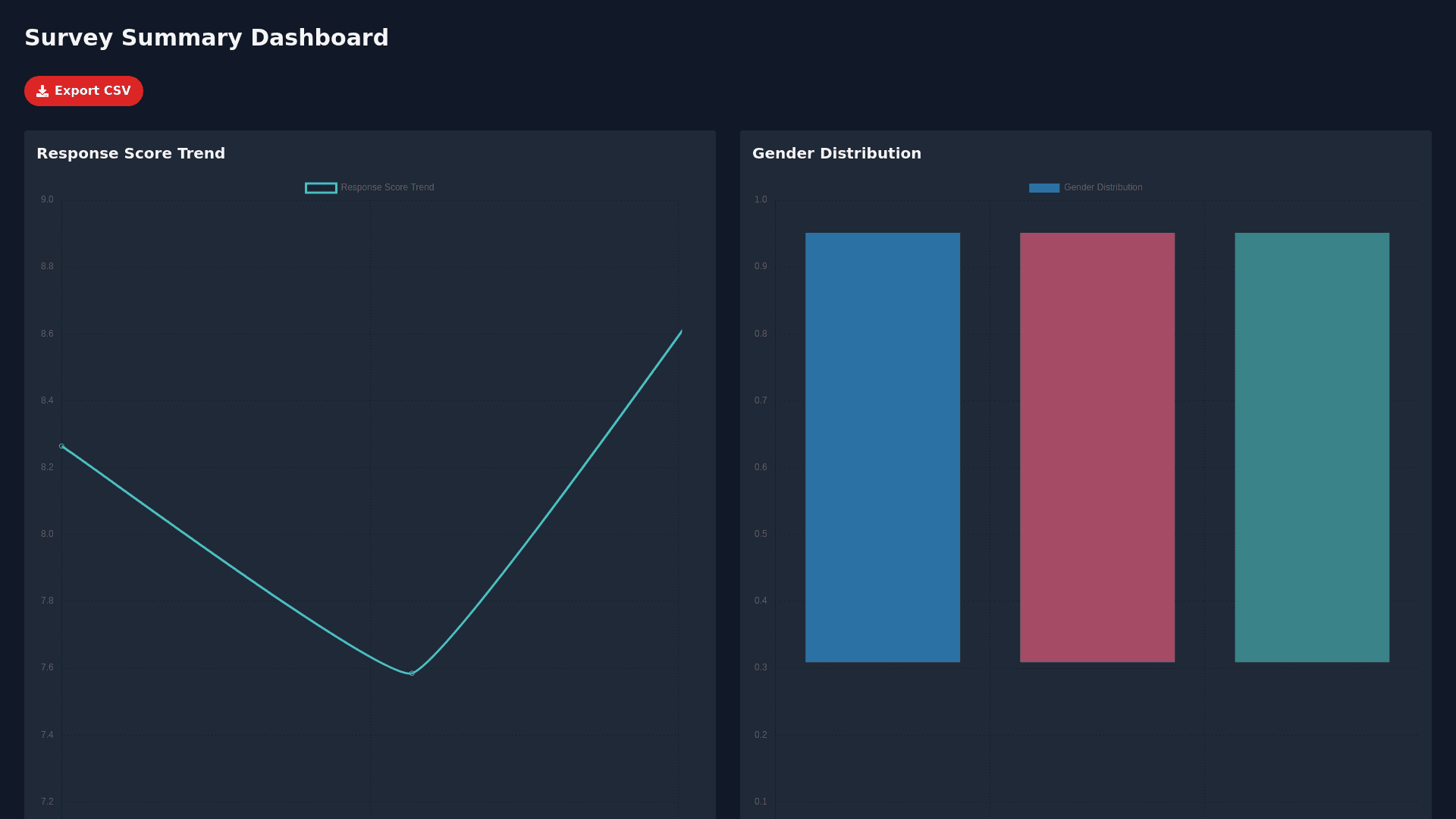
Task: Select the pink bar in Gender Distribution
Action: point(1097,447)
